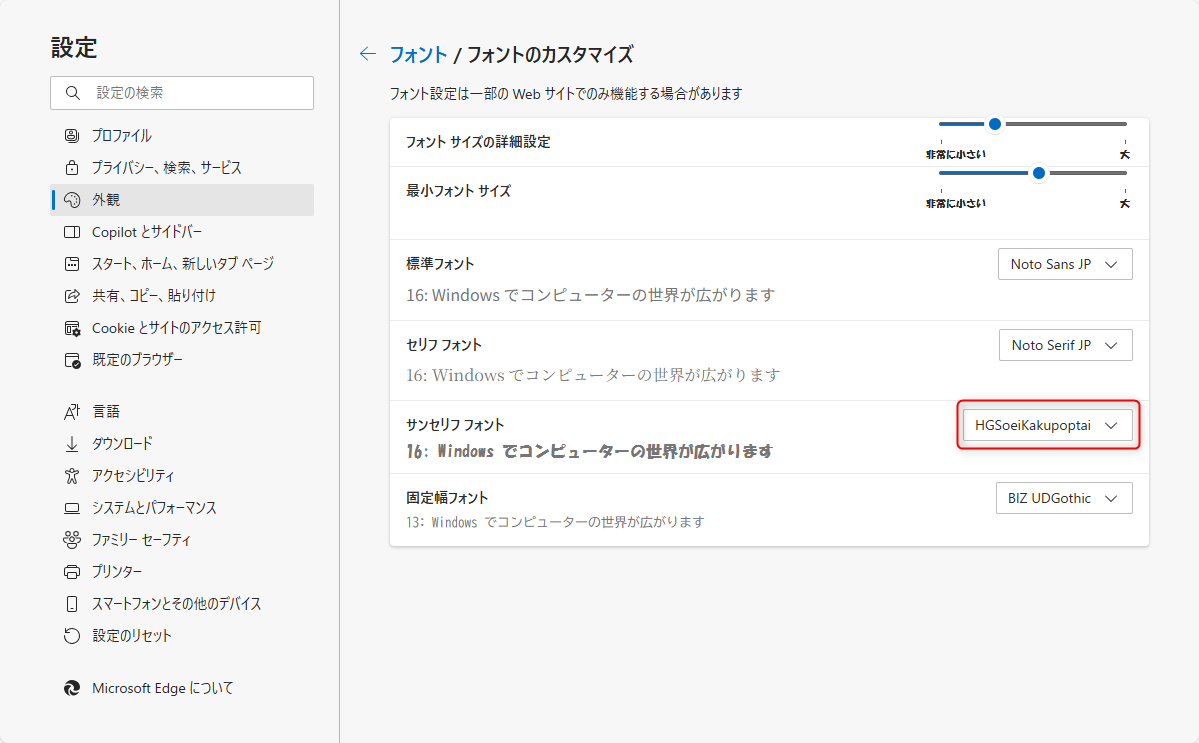
Task: Click the laptop icon for システムとパフォーマンス
Action: pos(72,508)
